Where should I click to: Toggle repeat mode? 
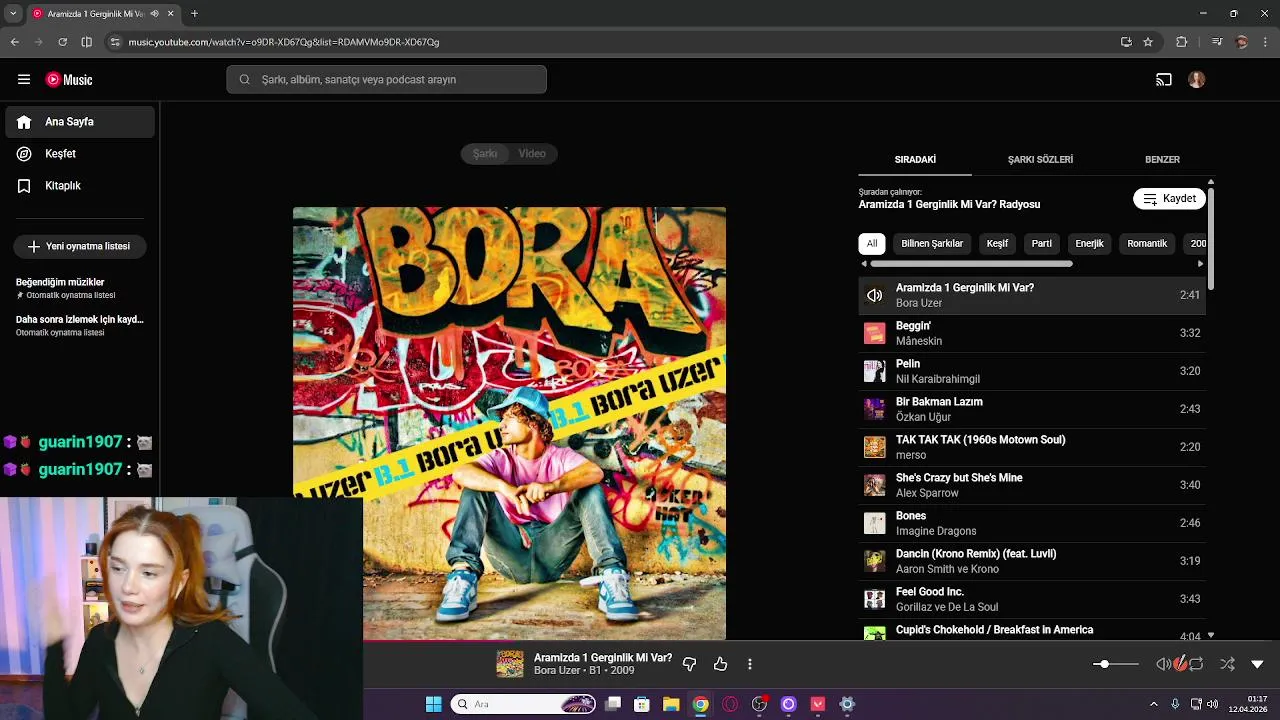(1196, 664)
